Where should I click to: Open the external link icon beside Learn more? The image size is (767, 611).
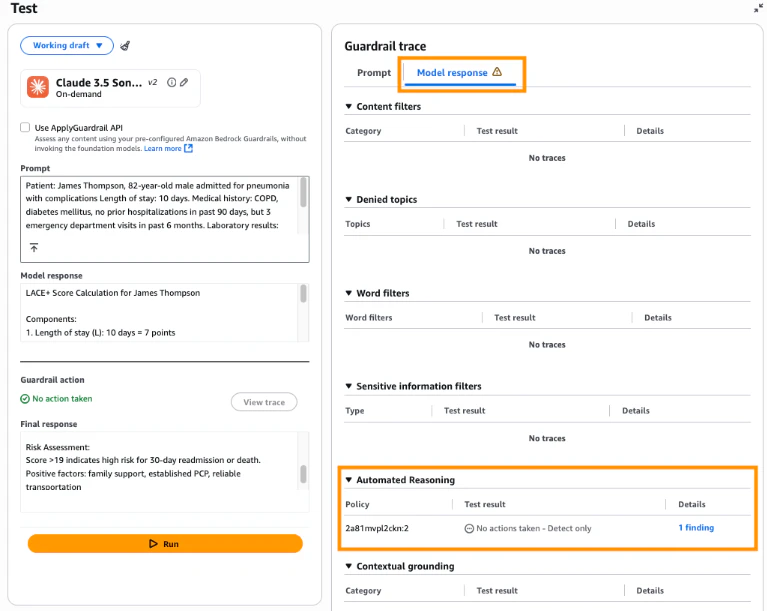(x=188, y=148)
